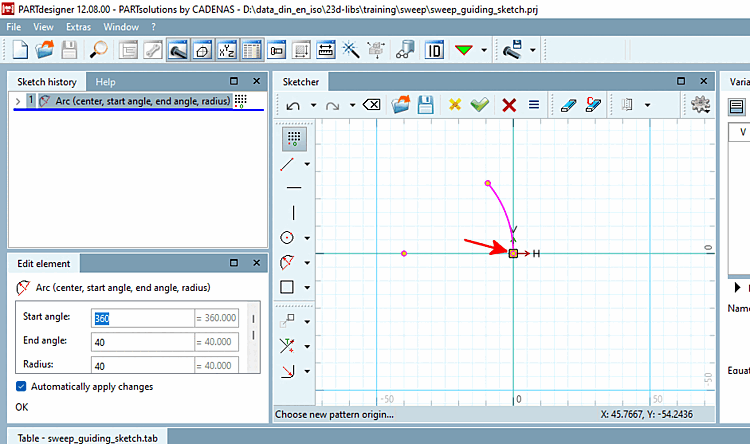The width and height of the screenshot is (750, 444).
Task: Click the End angle input field
Action: coord(143,342)
